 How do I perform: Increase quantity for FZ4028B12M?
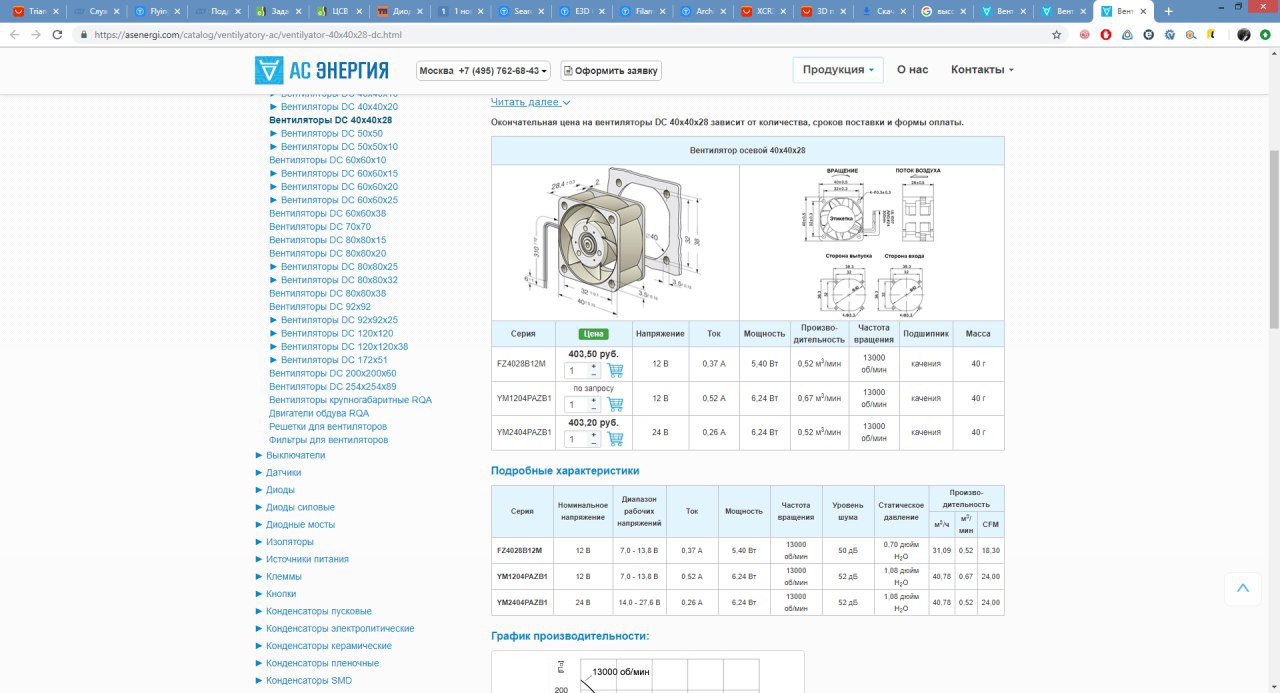pos(594,366)
